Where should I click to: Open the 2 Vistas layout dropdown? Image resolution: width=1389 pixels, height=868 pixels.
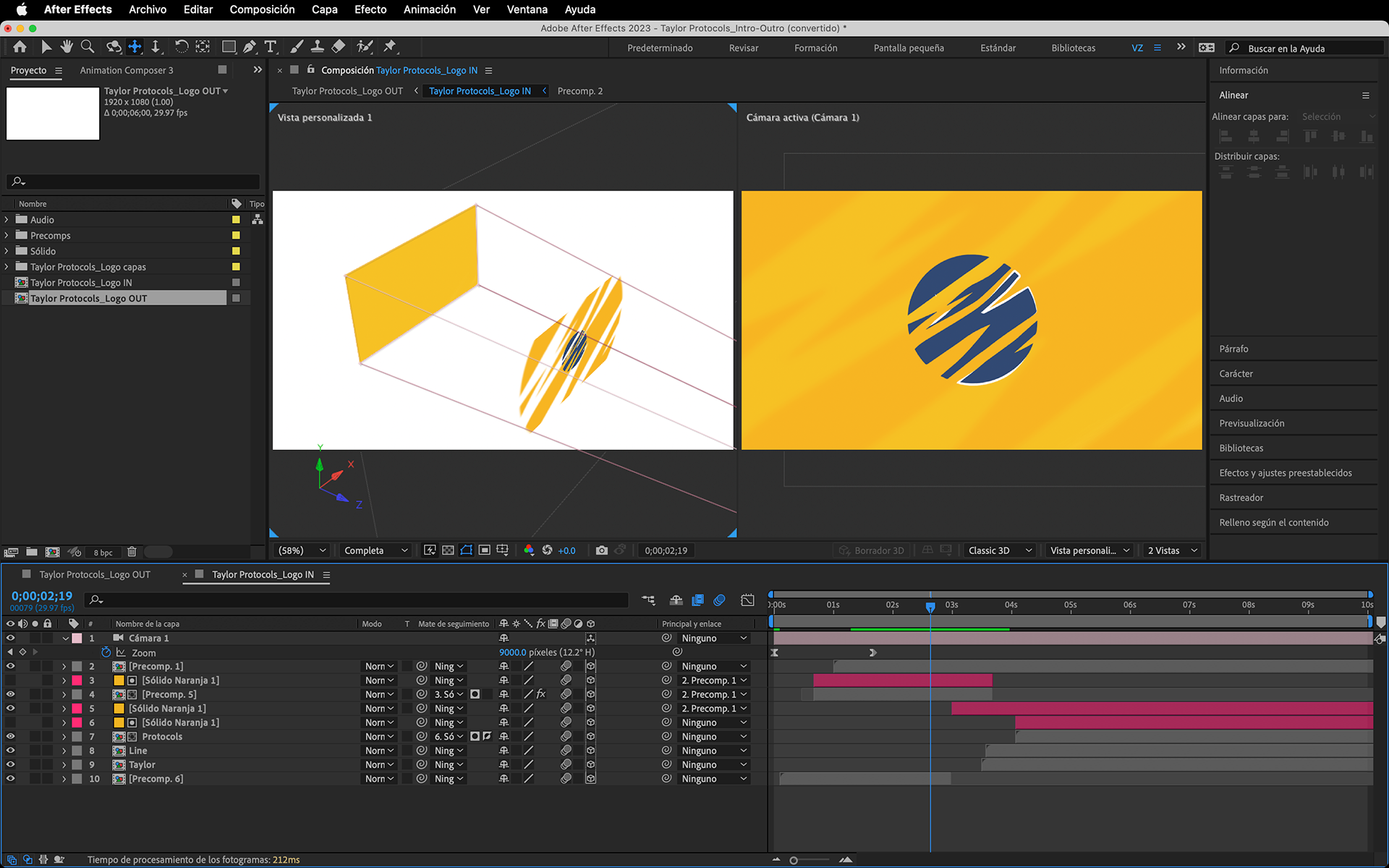pyautogui.click(x=1172, y=550)
